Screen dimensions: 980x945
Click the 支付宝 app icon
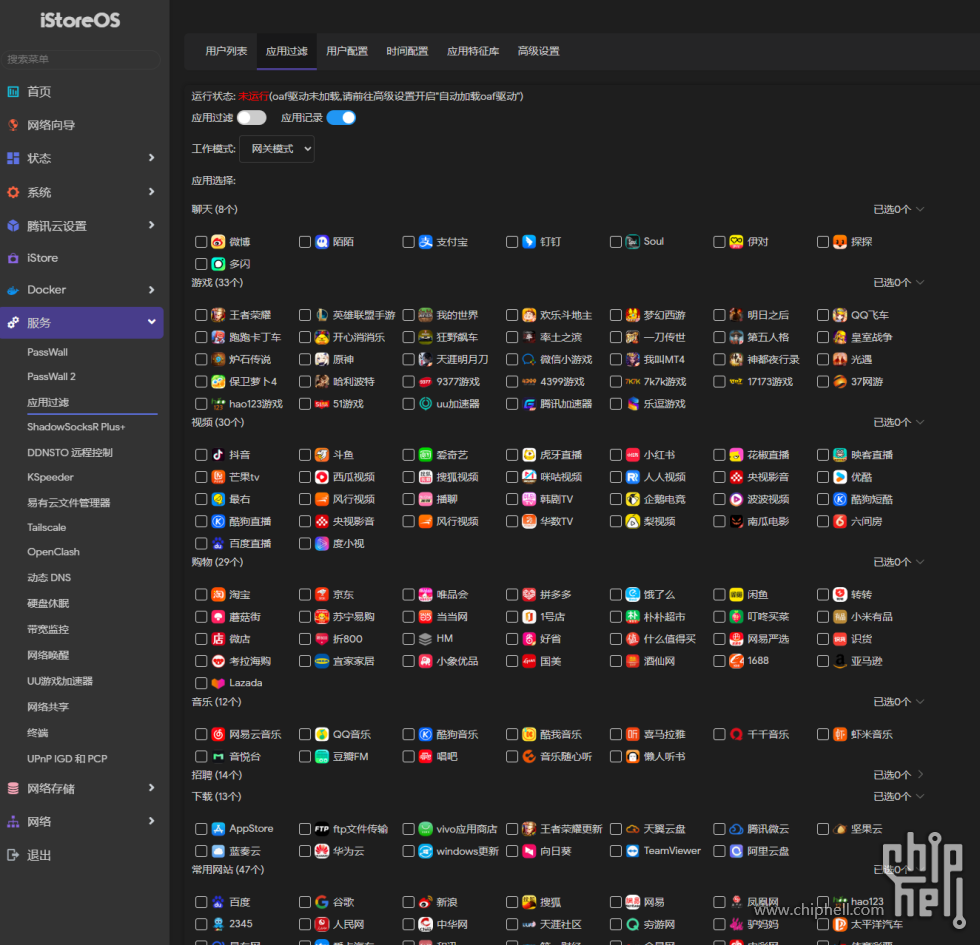(425, 242)
